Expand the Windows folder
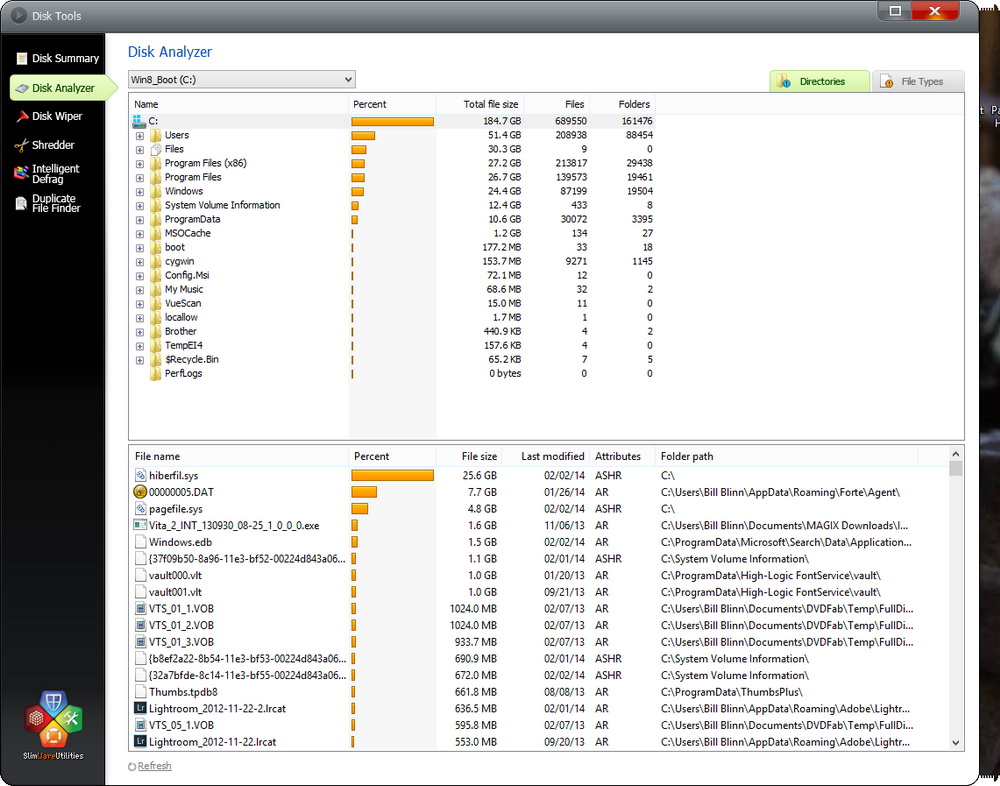Screen dimensions: 1000x786 click(x=140, y=191)
